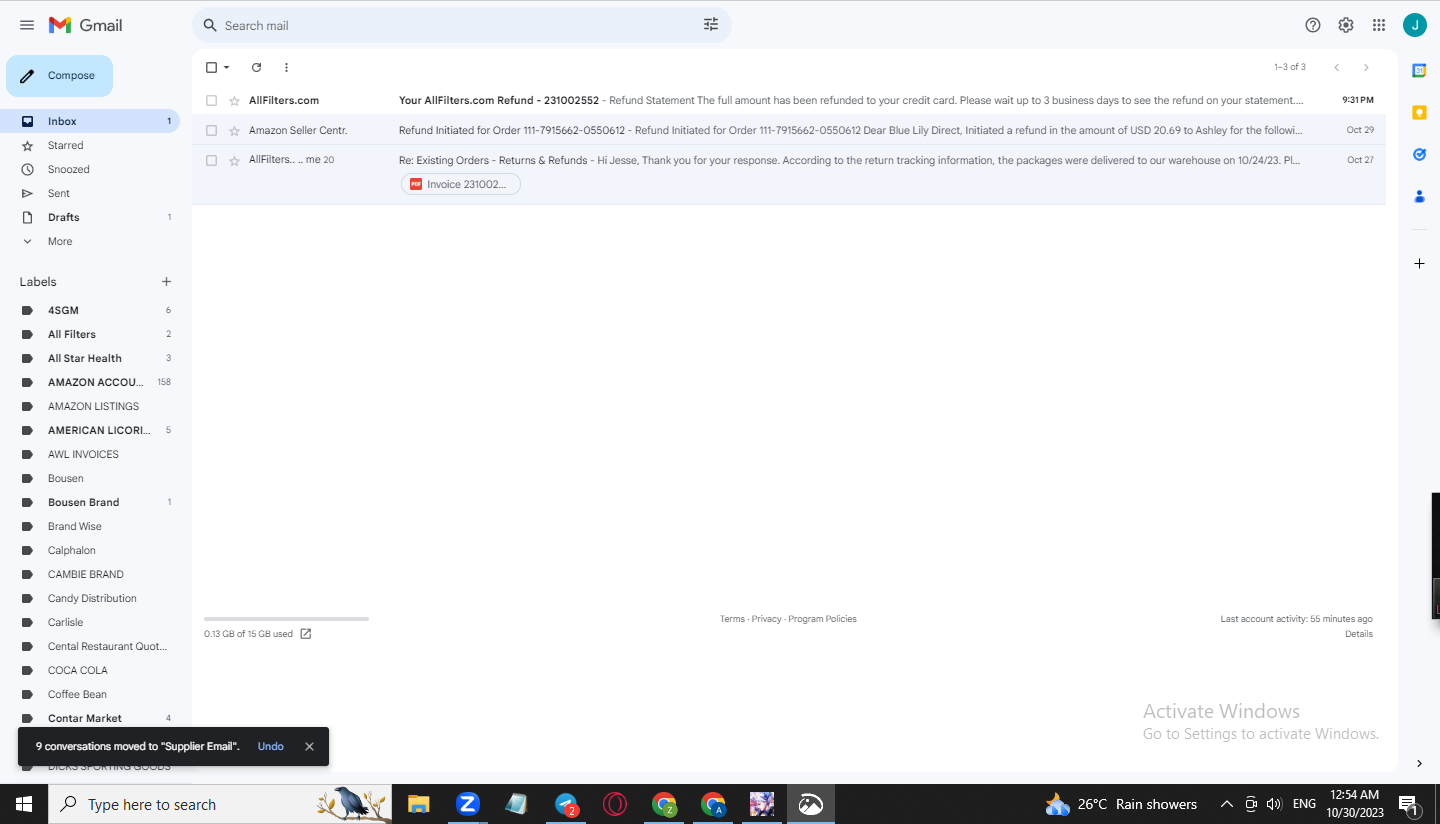Open Opera browser in taskbar
The width and height of the screenshot is (1440, 824).
[x=615, y=804]
